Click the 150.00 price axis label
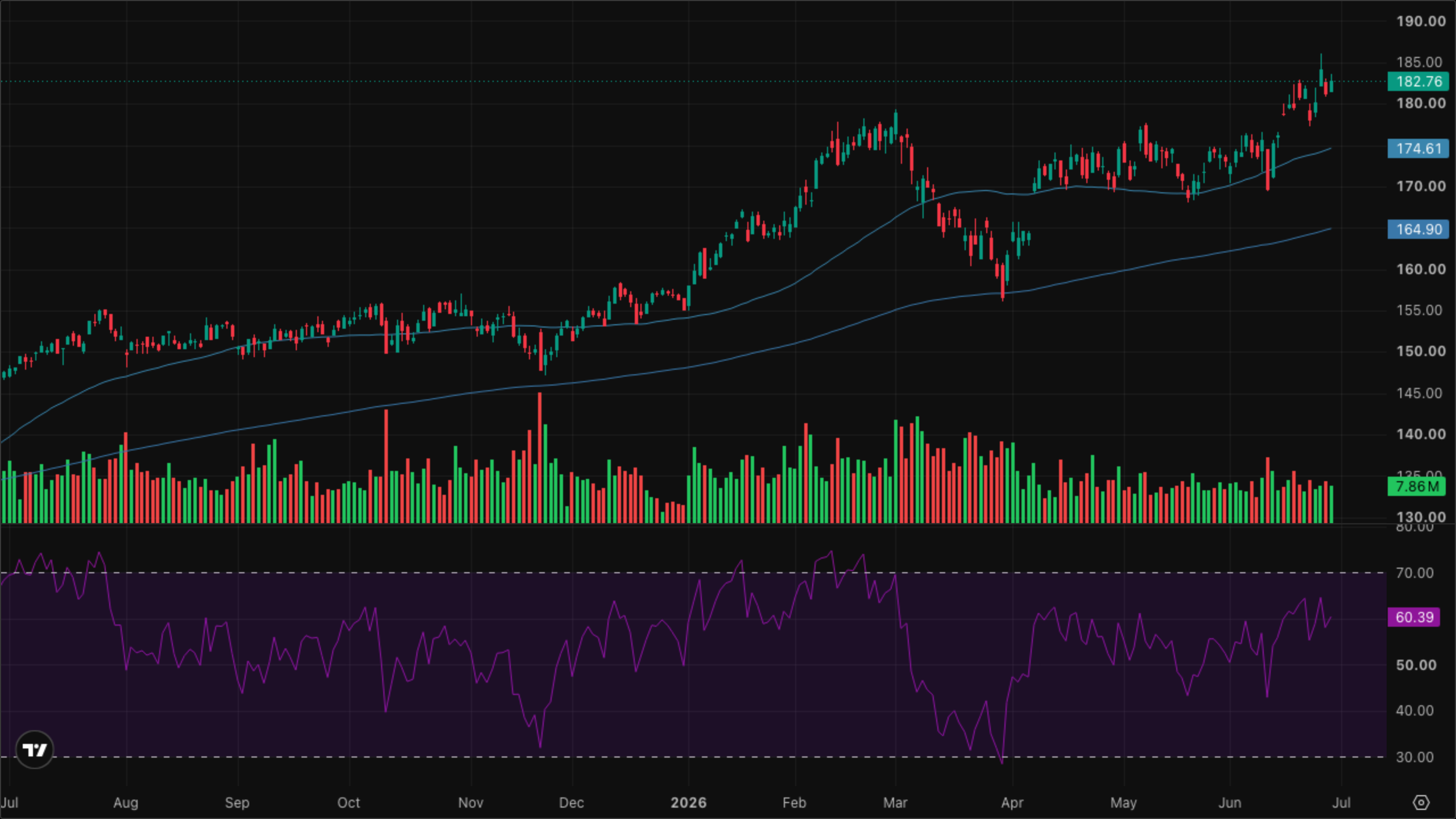Image resolution: width=1456 pixels, height=819 pixels. pyautogui.click(x=1421, y=351)
